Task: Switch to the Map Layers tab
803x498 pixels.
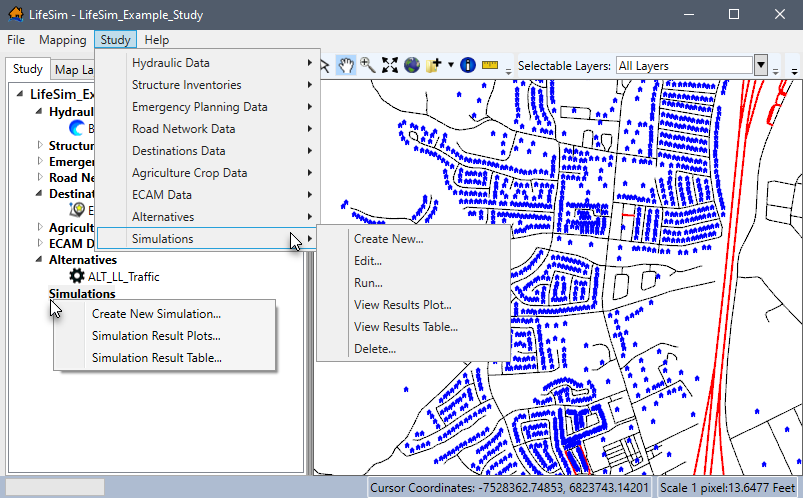Action: (x=73, y=70)
